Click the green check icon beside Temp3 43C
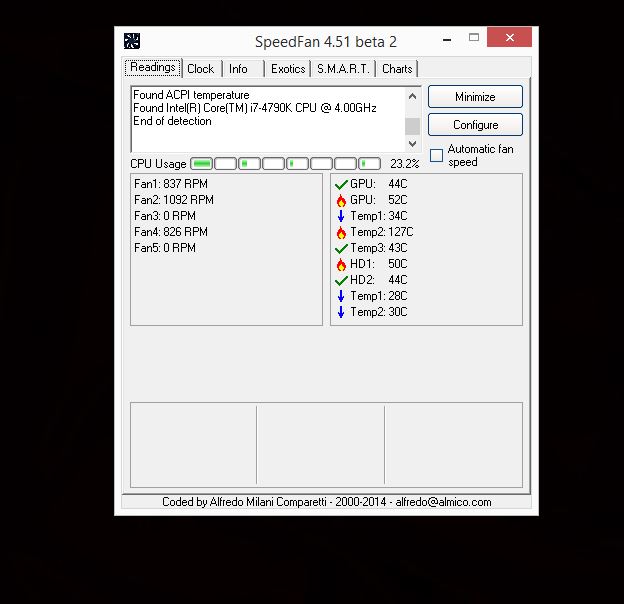Image resolution: width=624 pixels, height=604 pixels. (341, 249)
